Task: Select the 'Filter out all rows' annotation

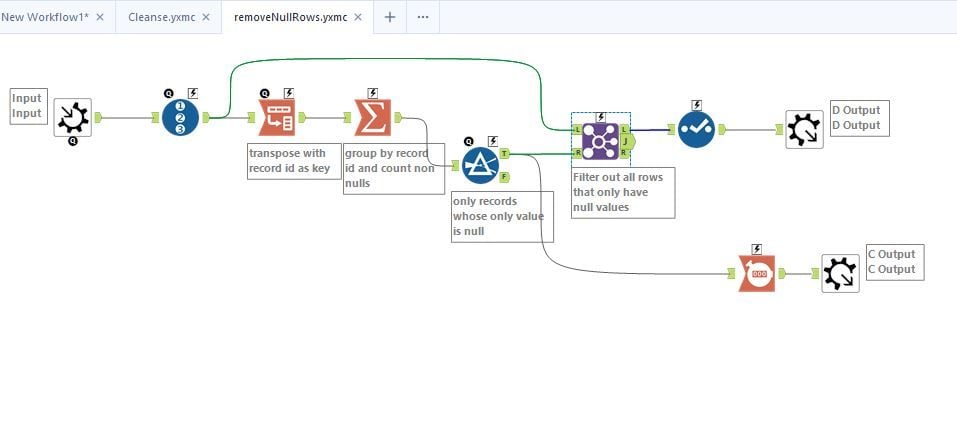Action: click(x=623, y=193)
